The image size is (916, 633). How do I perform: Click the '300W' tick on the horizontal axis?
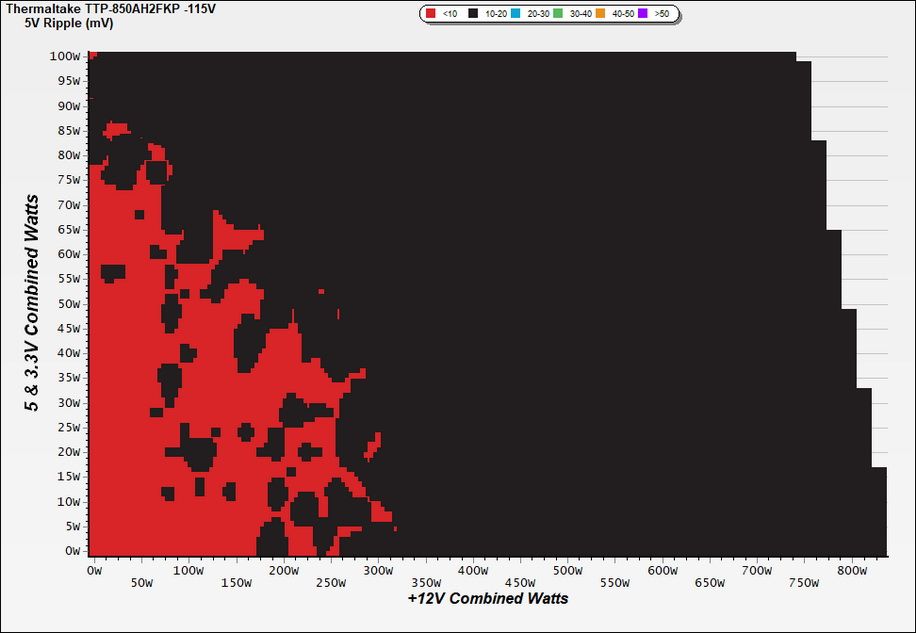pos(379,571)
